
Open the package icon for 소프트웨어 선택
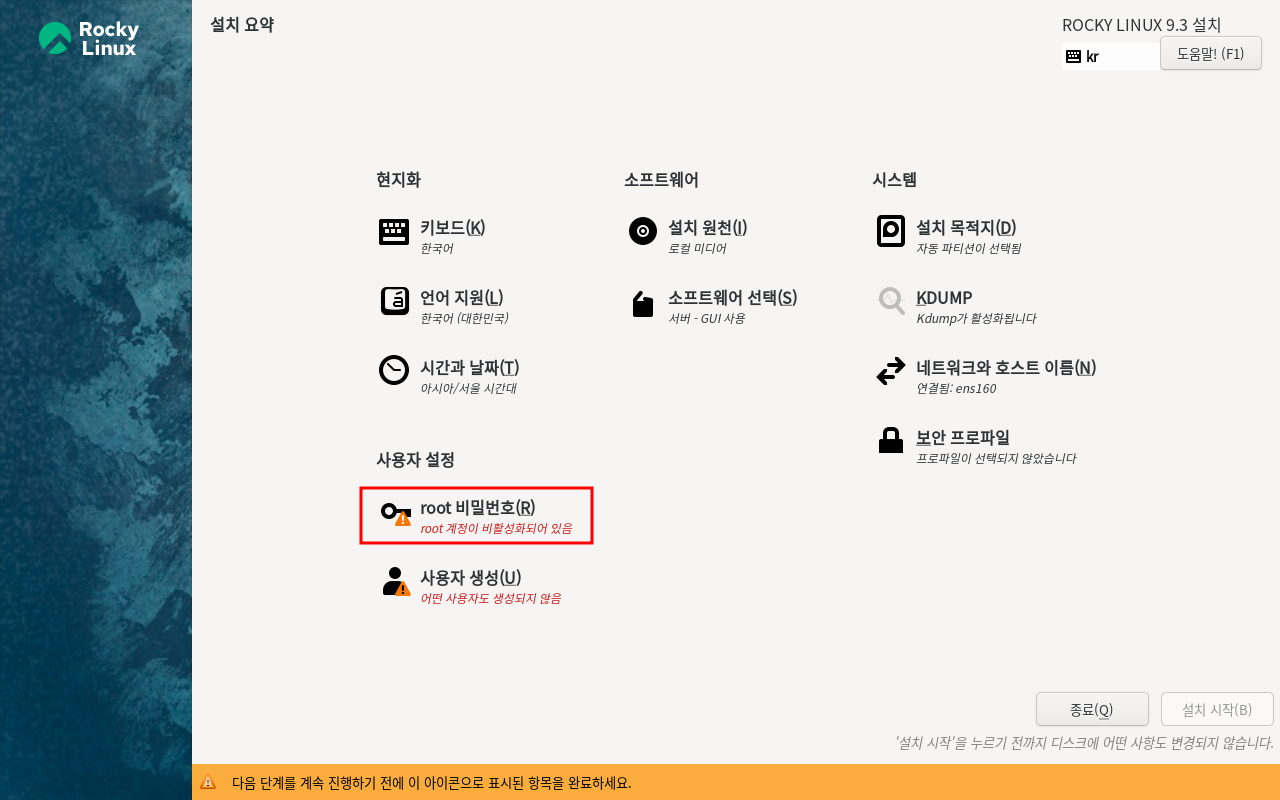[643, 304]
